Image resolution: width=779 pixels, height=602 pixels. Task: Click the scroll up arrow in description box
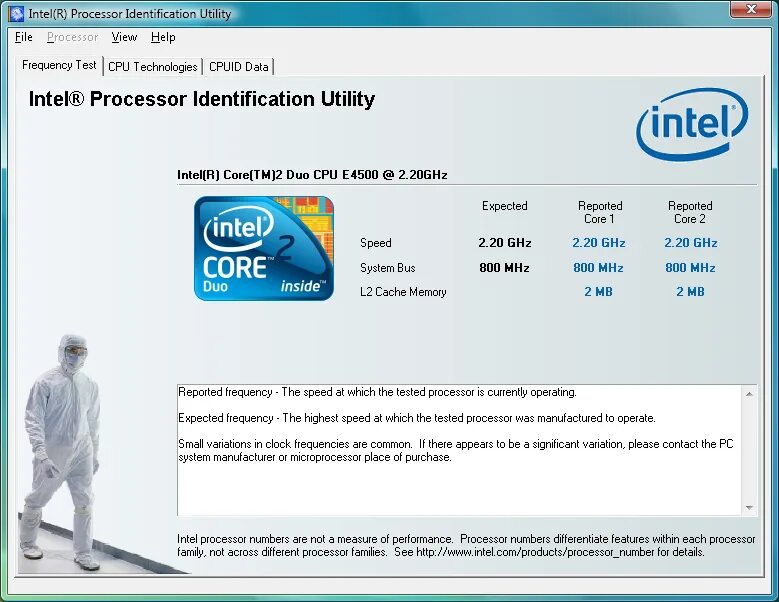749,394
